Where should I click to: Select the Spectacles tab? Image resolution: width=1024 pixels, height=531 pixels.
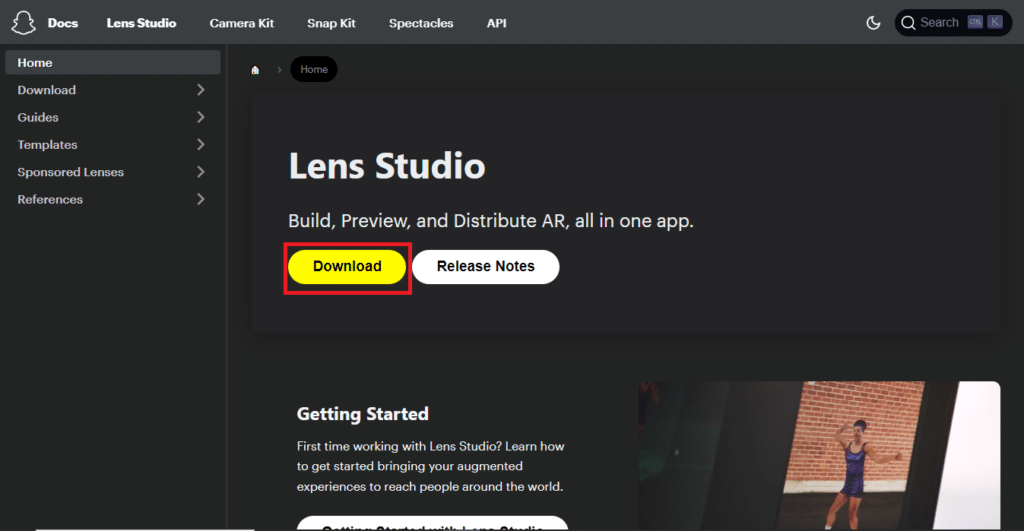click(x=421, y=23)
